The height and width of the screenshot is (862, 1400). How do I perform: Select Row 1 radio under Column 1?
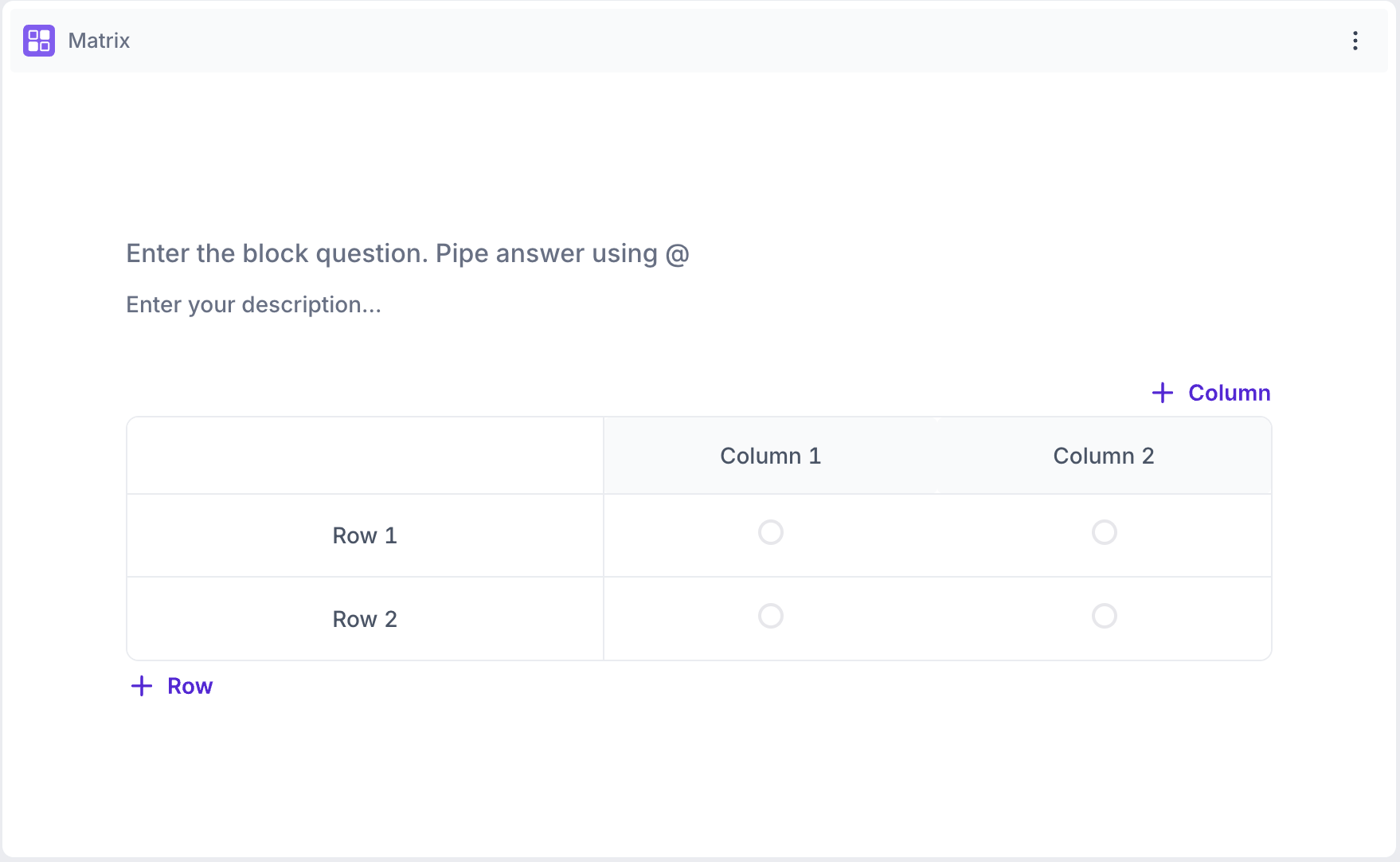[x=770, y=532]
